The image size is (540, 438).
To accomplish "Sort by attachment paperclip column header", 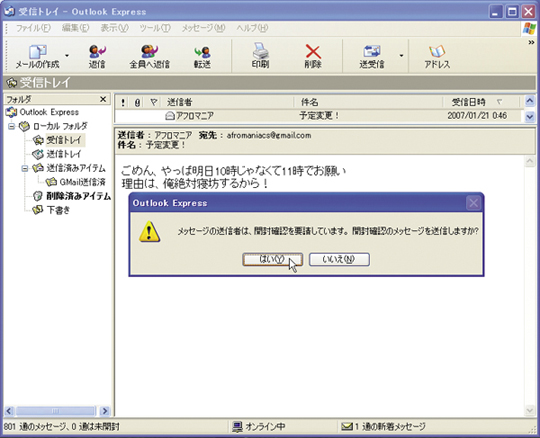I will click(137, 102).
